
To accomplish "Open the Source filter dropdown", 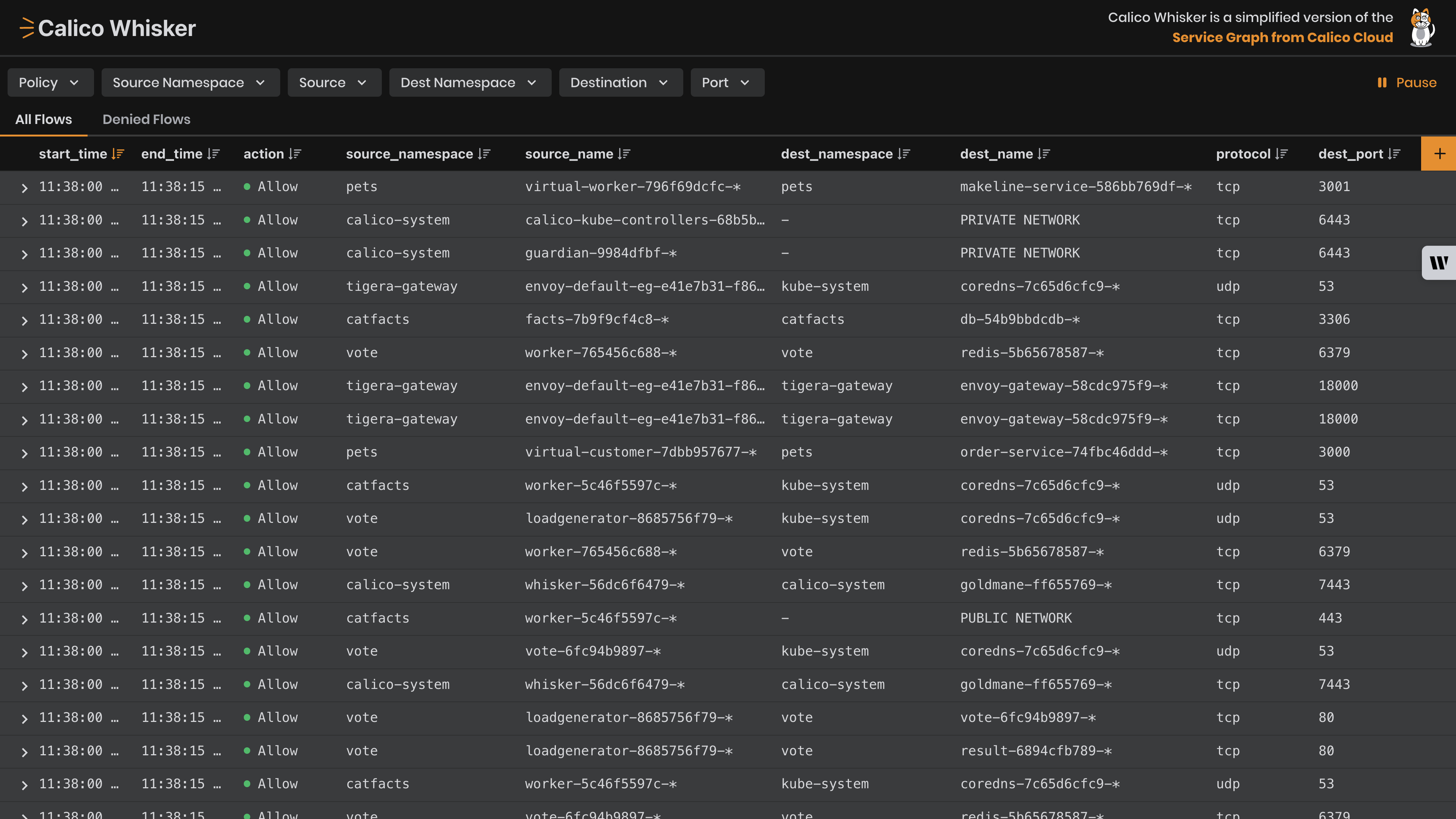I will (x=334, y=83).
